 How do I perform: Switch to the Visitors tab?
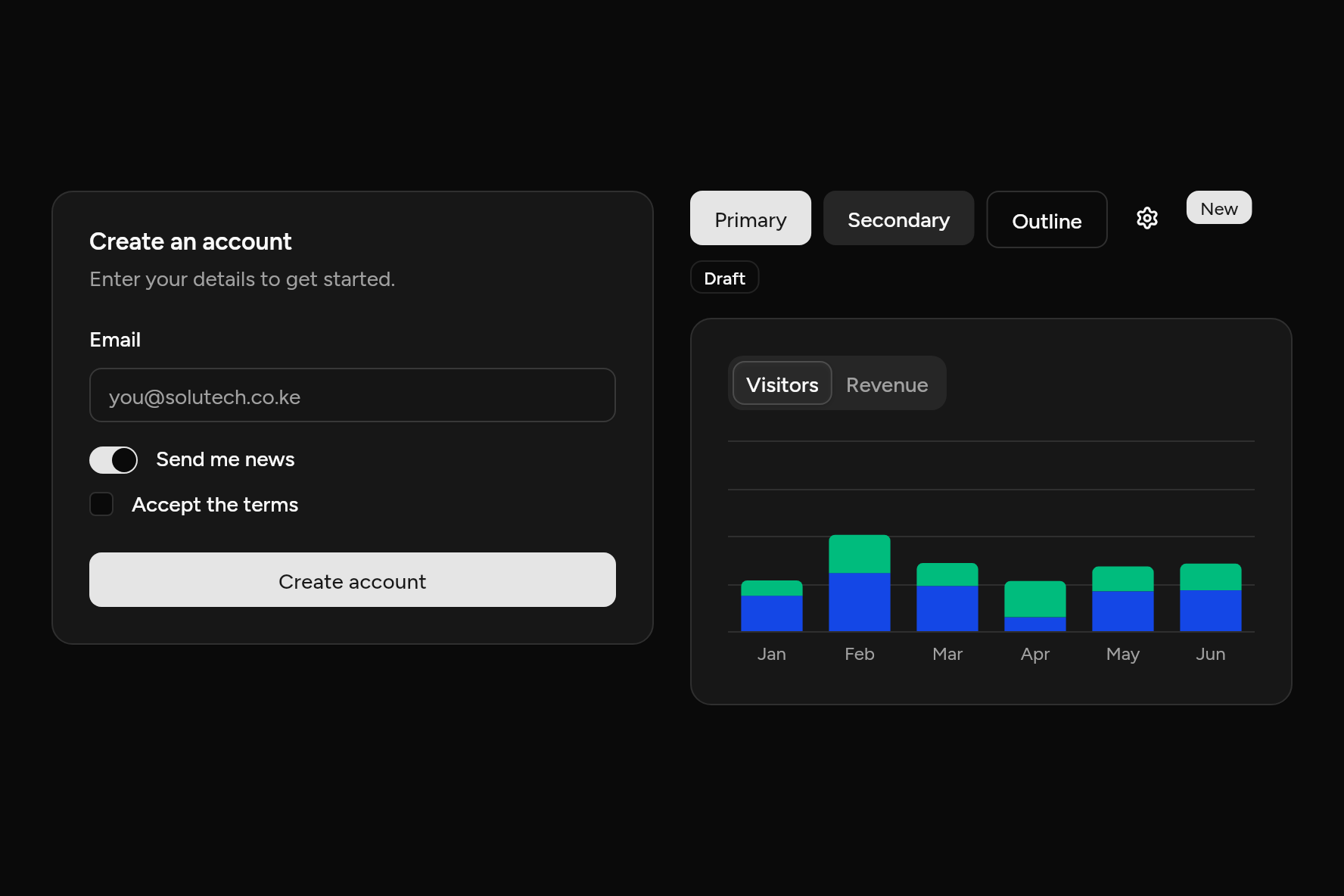click(x=782, y=384)
